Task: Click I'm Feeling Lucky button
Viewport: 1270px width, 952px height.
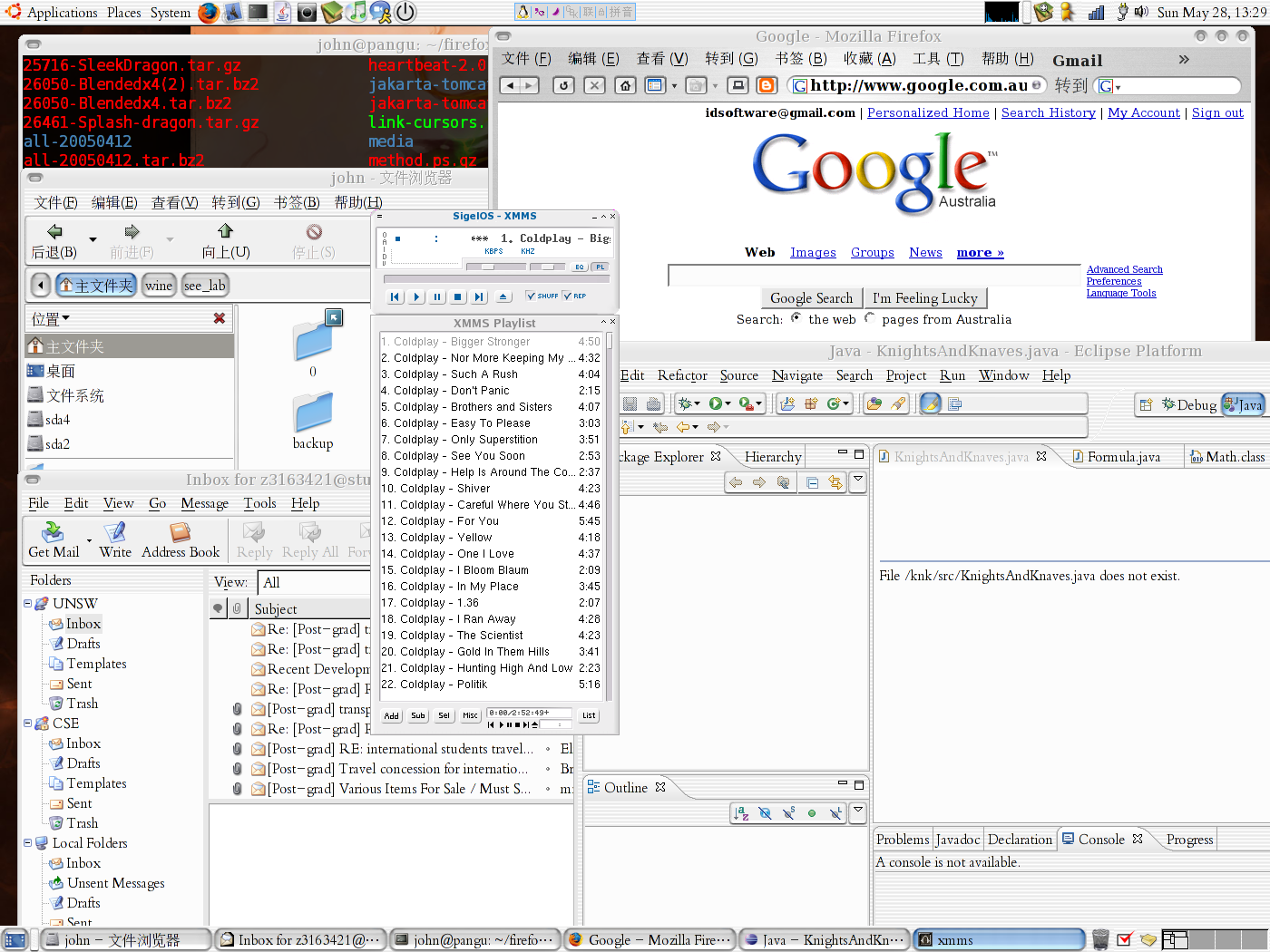Action: 925,298
